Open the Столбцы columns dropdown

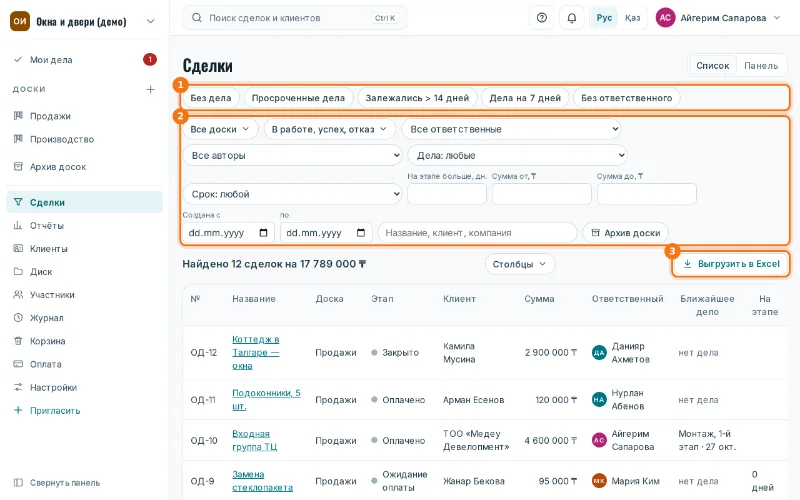click(520, 264)
